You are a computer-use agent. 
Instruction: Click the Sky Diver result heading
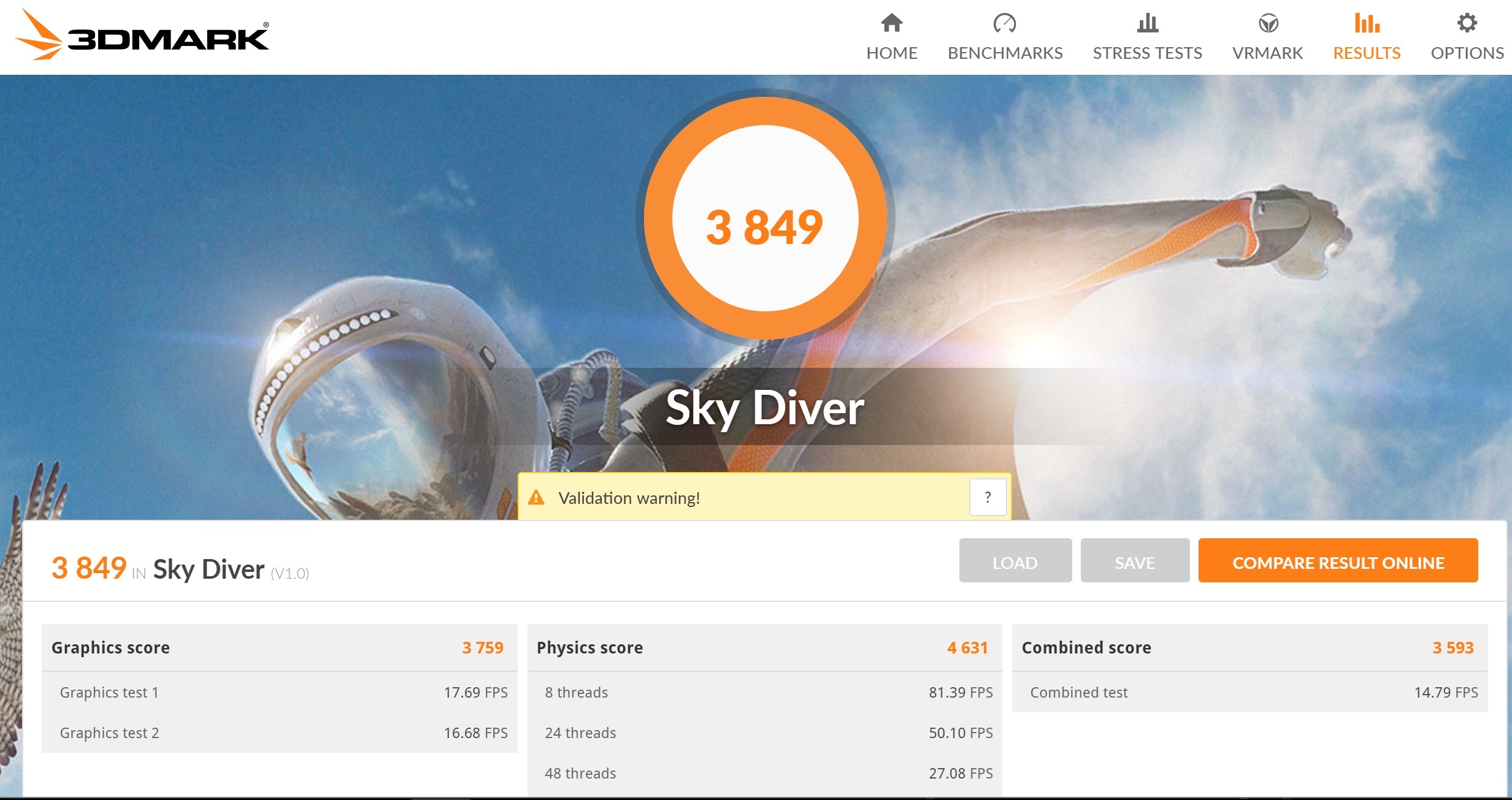[209, 570]
